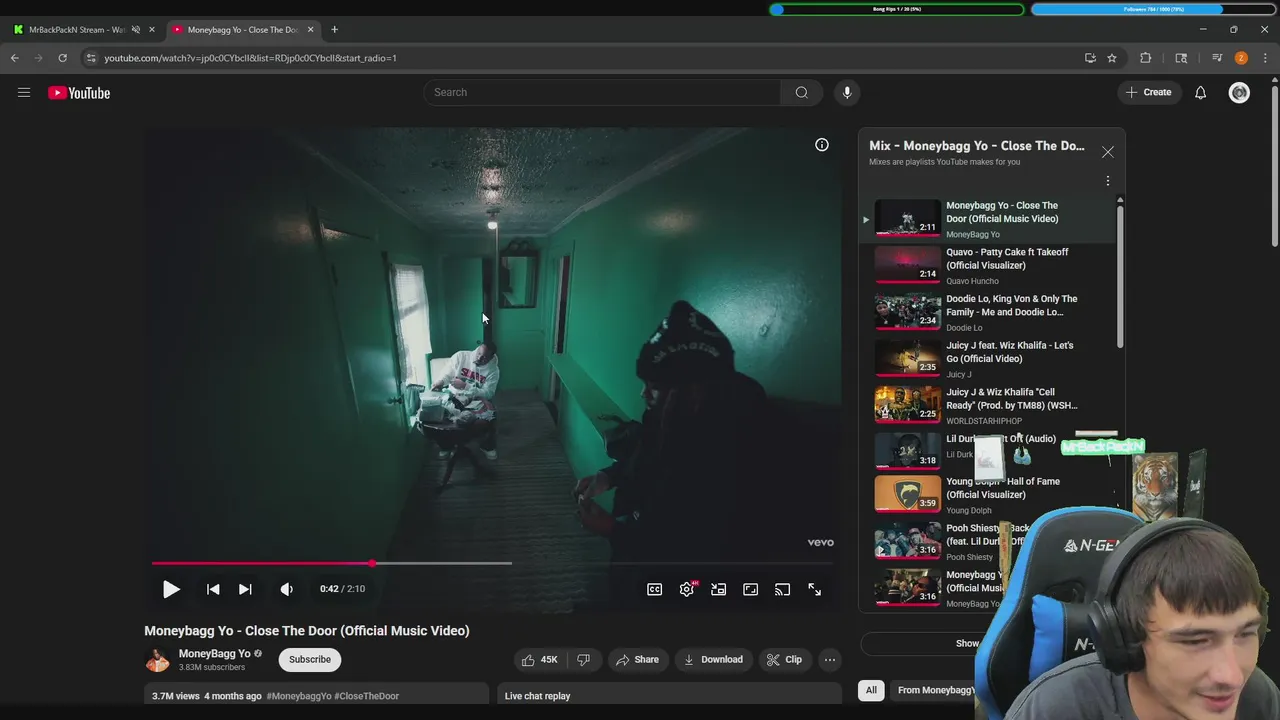Open Chrome profile avatar
The height and width of the screenshot is (720, 1280).
(1241, 58)
